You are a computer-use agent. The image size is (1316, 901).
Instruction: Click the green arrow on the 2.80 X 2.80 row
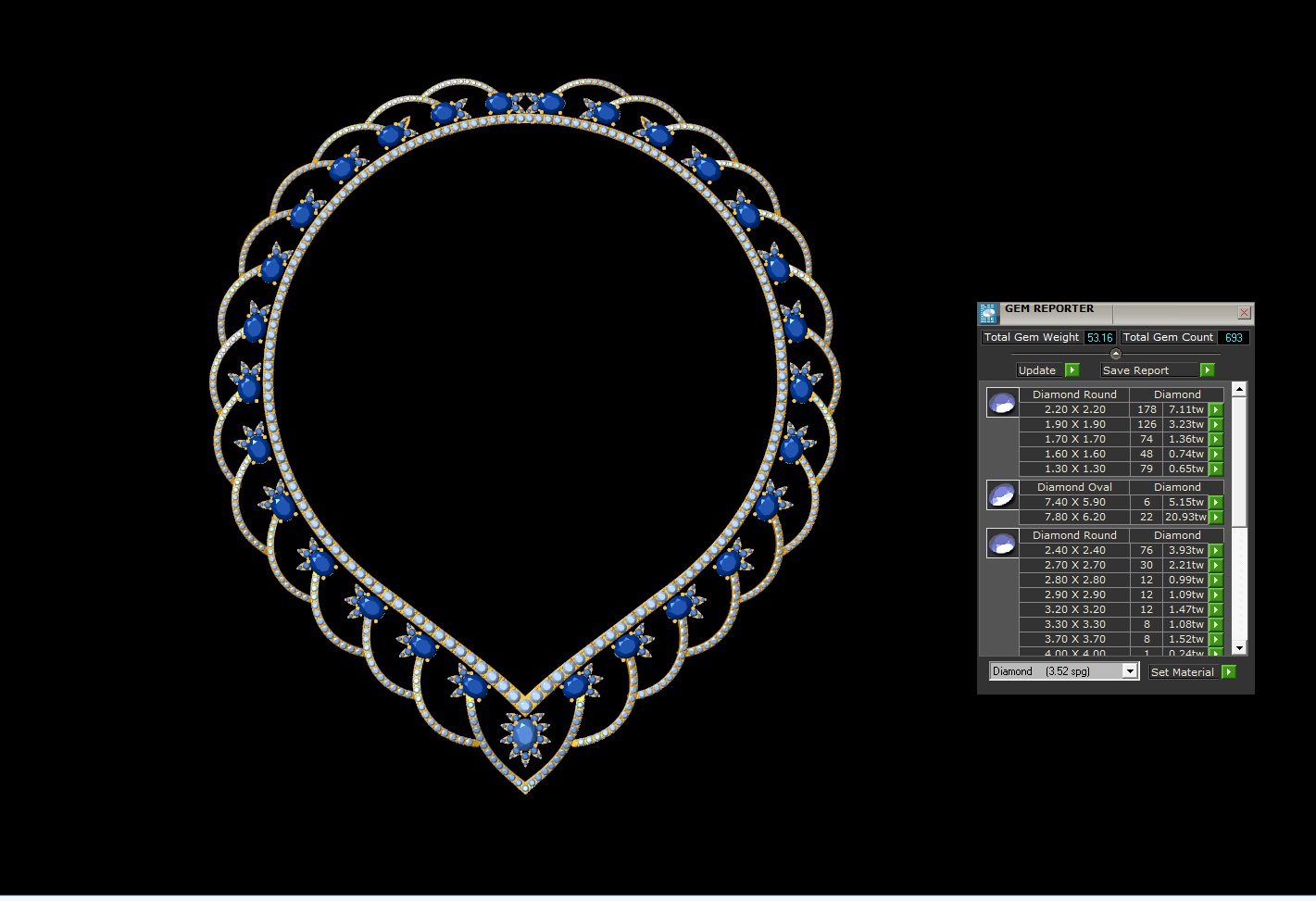point(1216,580)
